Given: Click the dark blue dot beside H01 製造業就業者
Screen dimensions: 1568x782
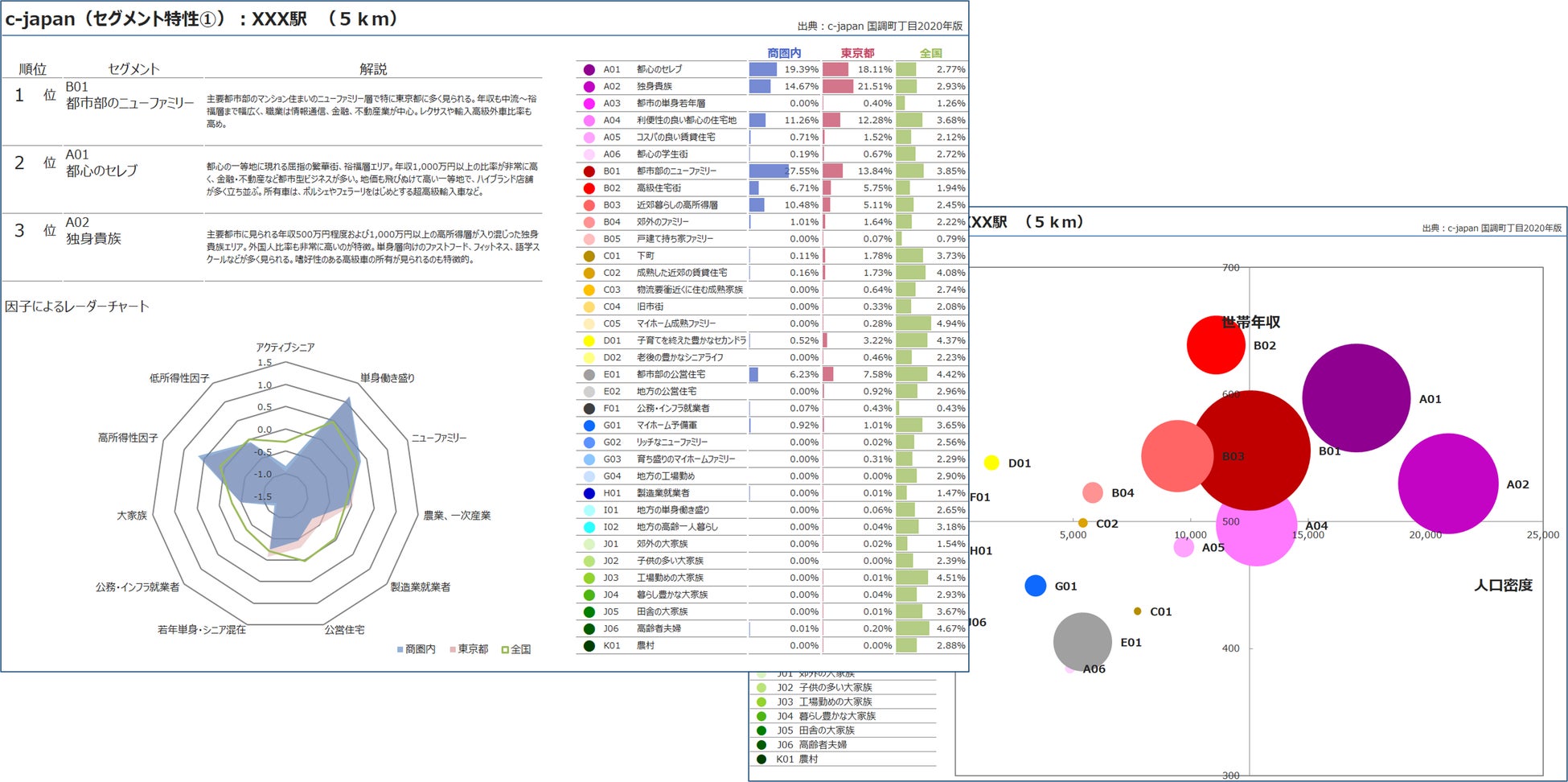Looking at the screenshot, I should pyautogui.click(x=589, y=493).
